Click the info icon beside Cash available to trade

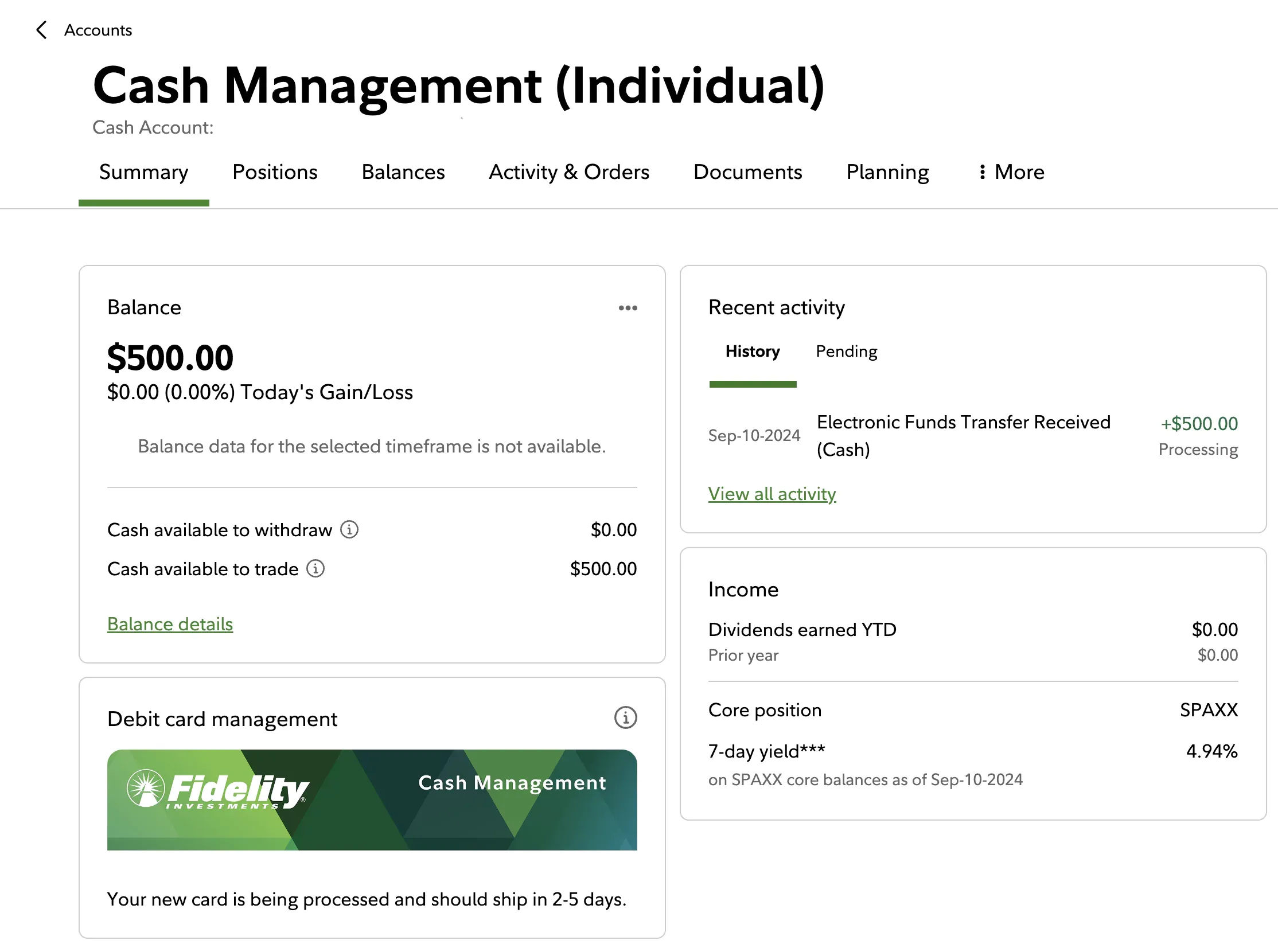click(315, 569)
